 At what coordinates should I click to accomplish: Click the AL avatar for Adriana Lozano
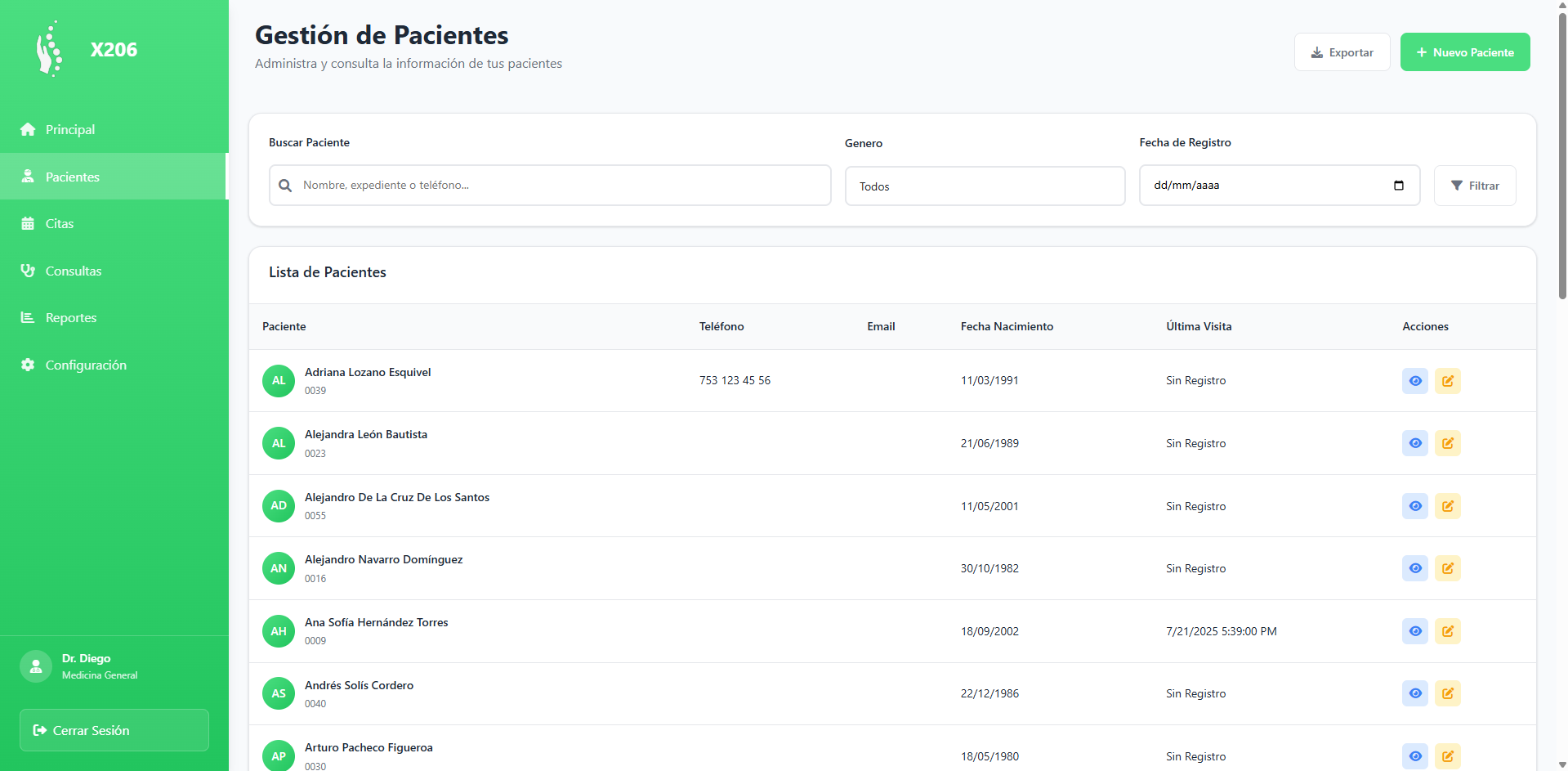click(279, 381)
